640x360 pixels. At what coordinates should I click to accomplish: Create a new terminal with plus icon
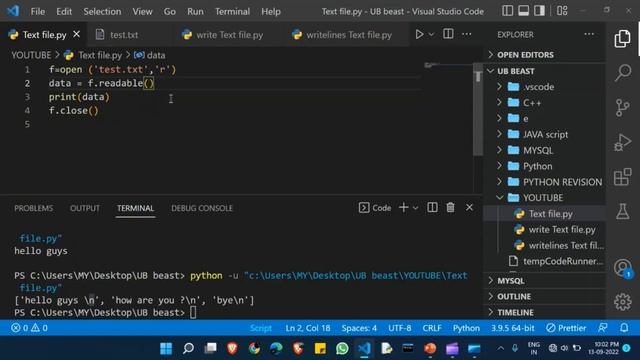tap(403, 208)
